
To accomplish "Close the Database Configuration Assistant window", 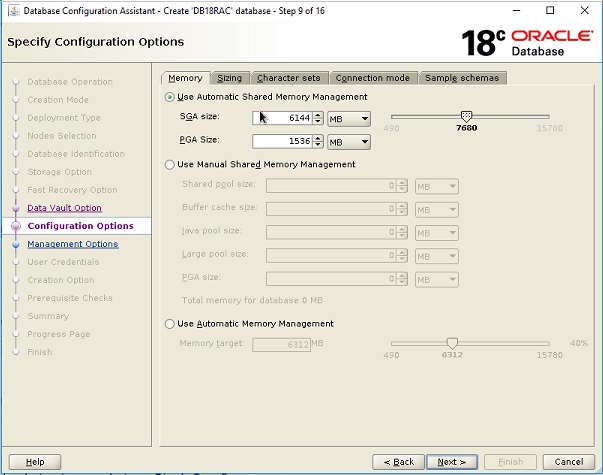I will [x=585, y=10].
